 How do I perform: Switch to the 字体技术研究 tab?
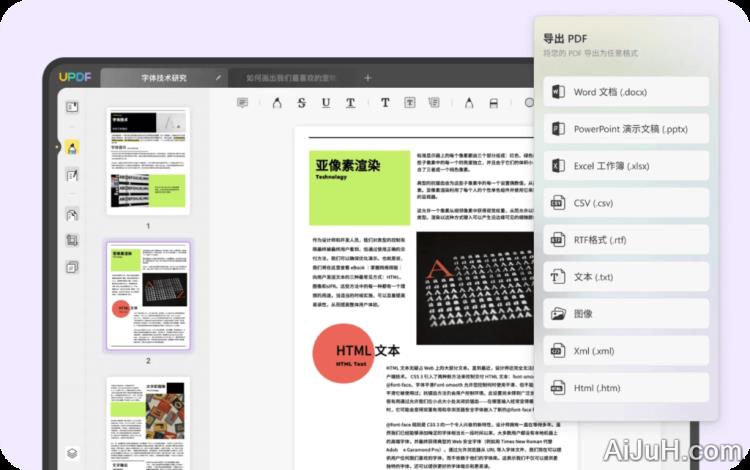click(x=164, y=77)
